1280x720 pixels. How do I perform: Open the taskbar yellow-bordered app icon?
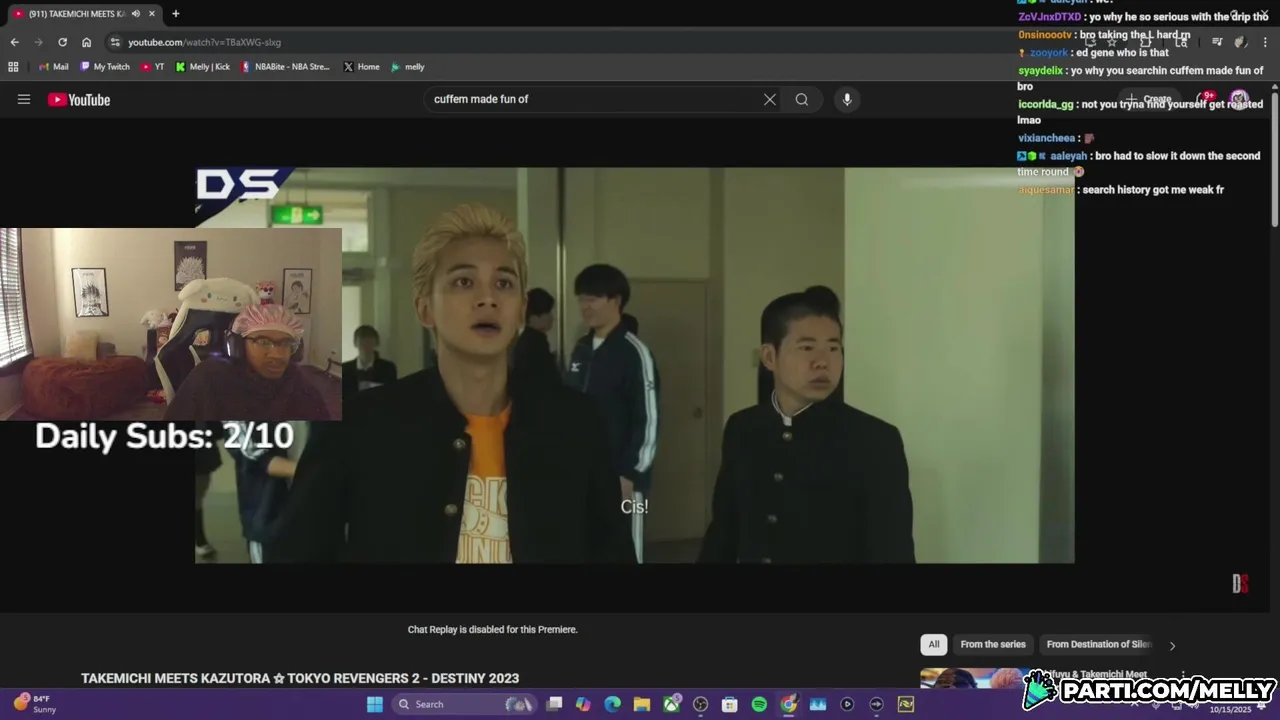coord(906,704)
